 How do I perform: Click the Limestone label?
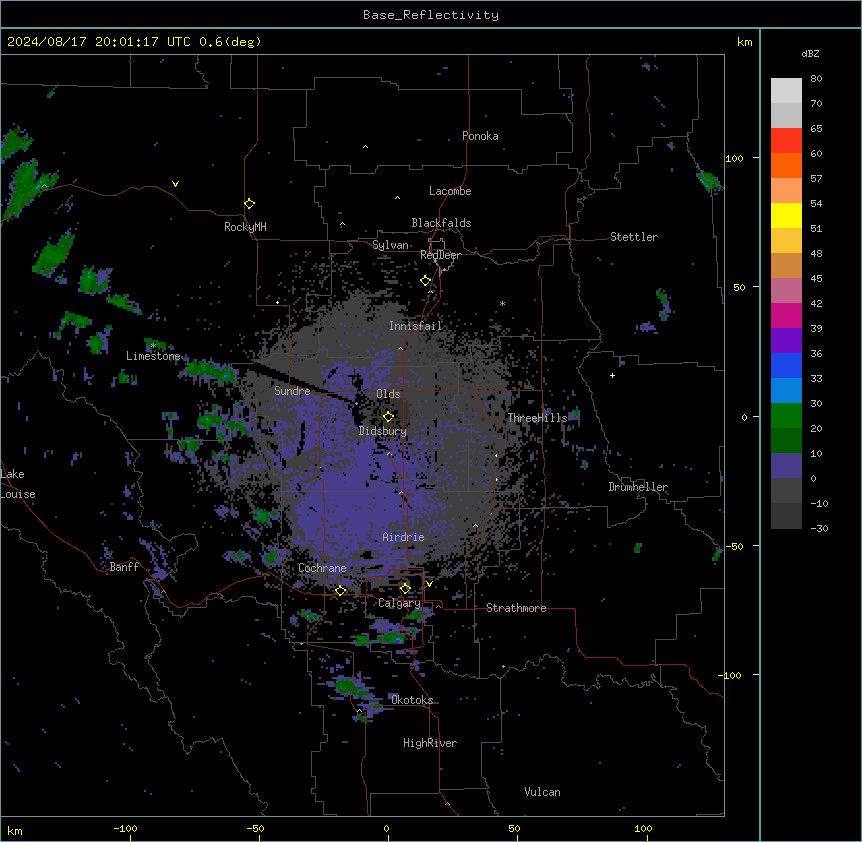(x=153, y=356)
